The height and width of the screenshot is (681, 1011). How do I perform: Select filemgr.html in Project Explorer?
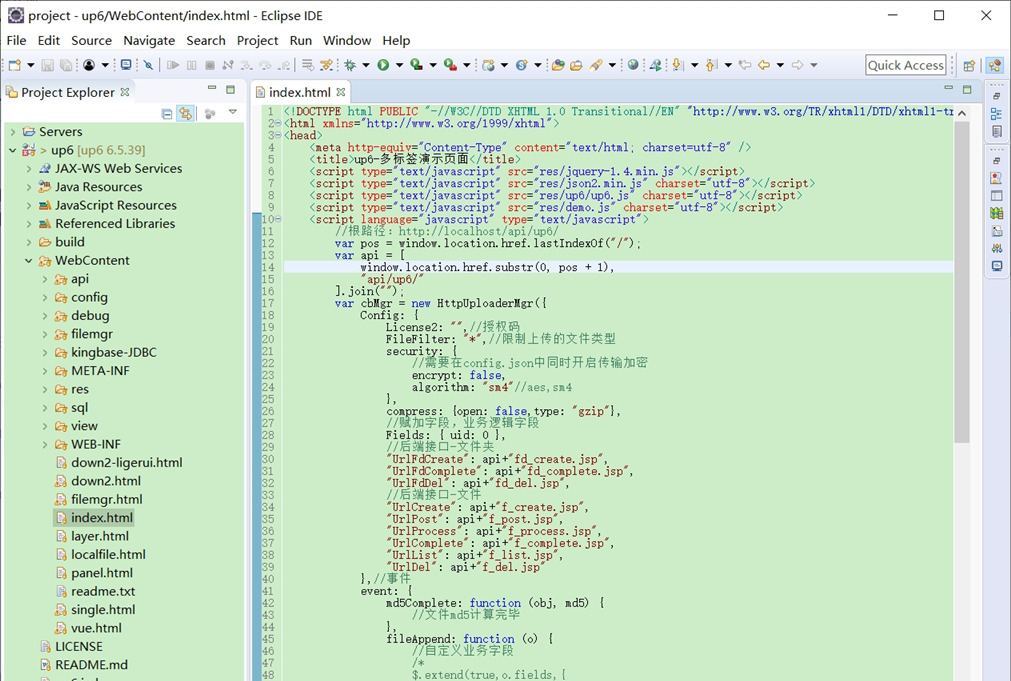[106, 499]
